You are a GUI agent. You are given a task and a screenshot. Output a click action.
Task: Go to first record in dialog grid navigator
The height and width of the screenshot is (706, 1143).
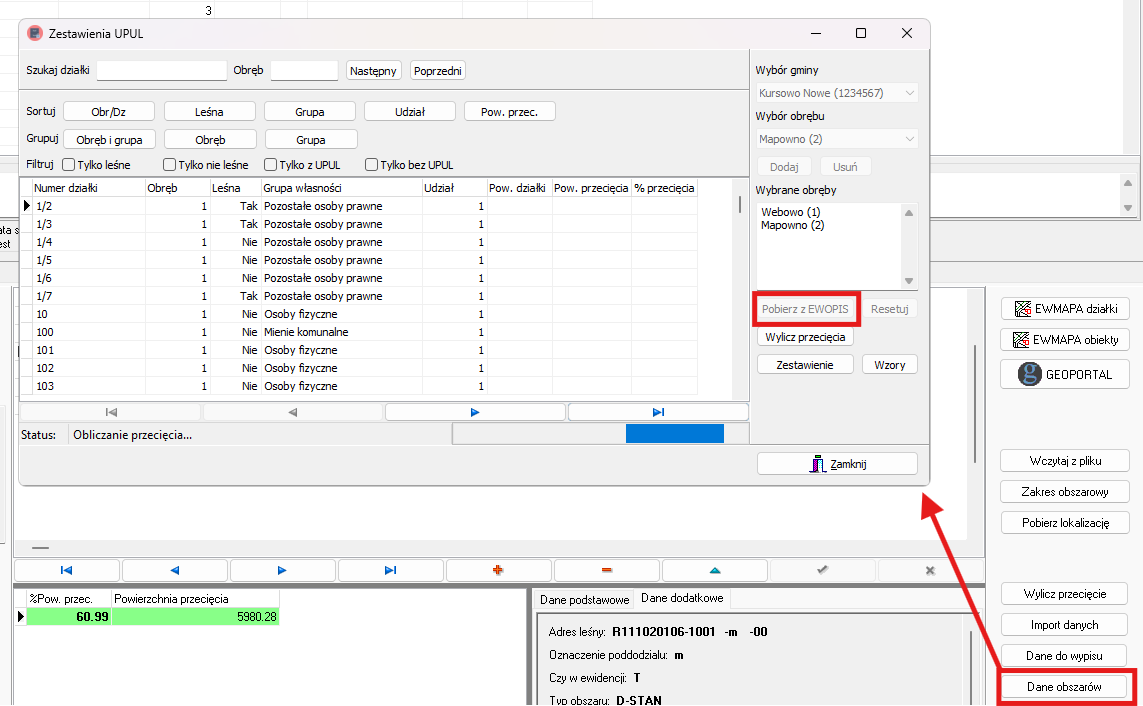click(111, 412)
